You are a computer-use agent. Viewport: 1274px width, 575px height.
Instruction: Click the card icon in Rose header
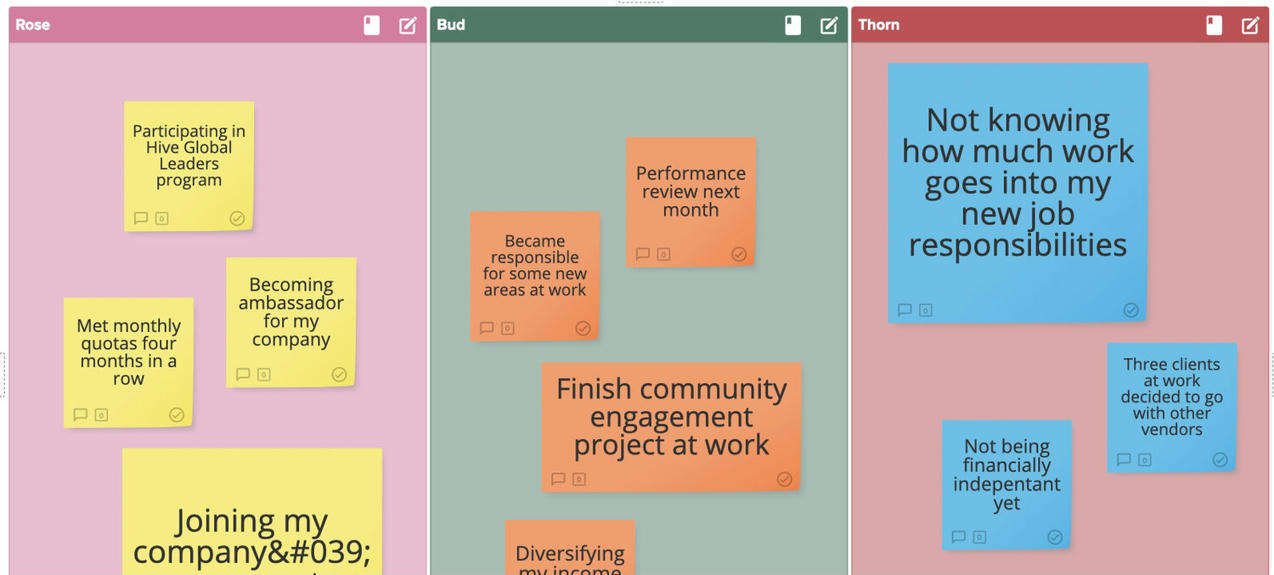[x=372, y=25]
